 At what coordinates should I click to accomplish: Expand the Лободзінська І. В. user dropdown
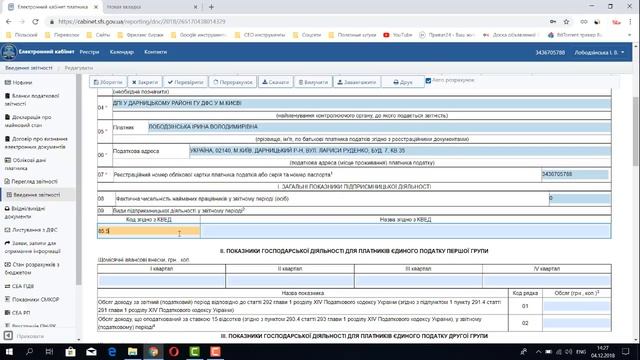[x=599, y=52]
